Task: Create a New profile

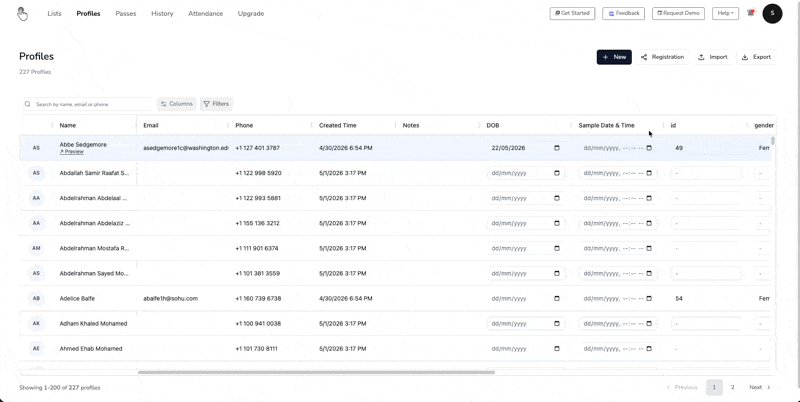Action: 614,57
